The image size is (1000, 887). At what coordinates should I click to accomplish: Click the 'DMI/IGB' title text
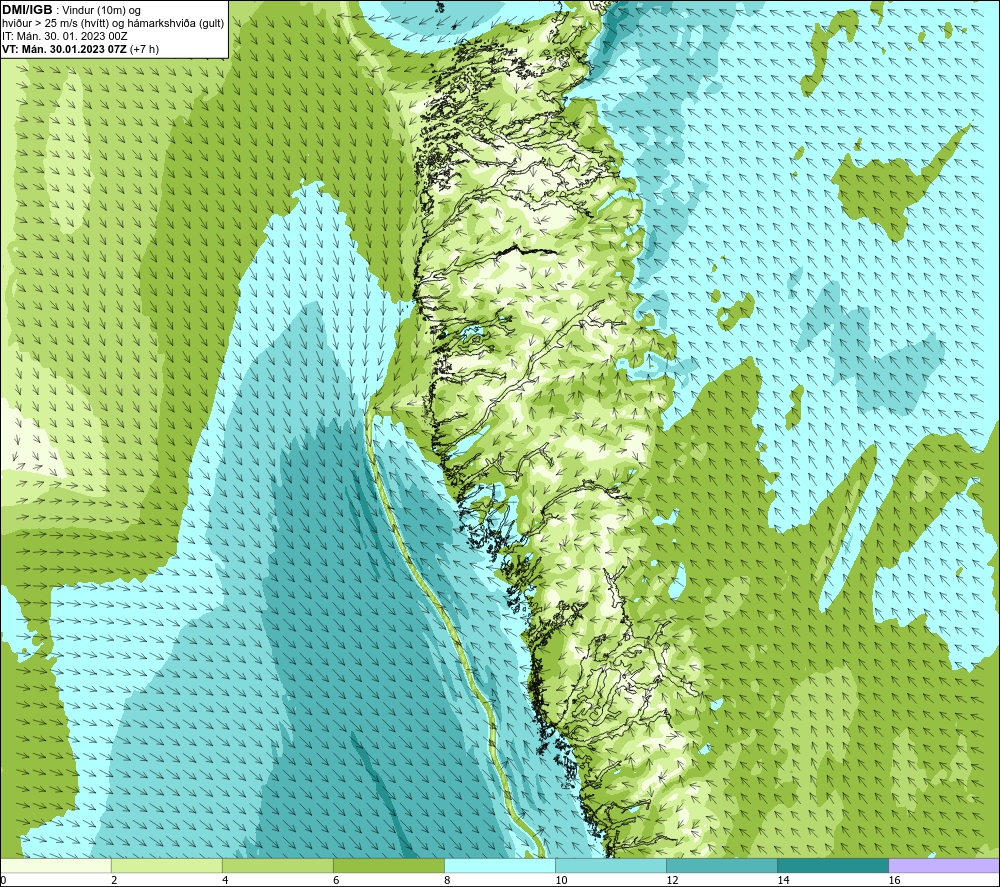pyautogui.click(x=27, y=10)
